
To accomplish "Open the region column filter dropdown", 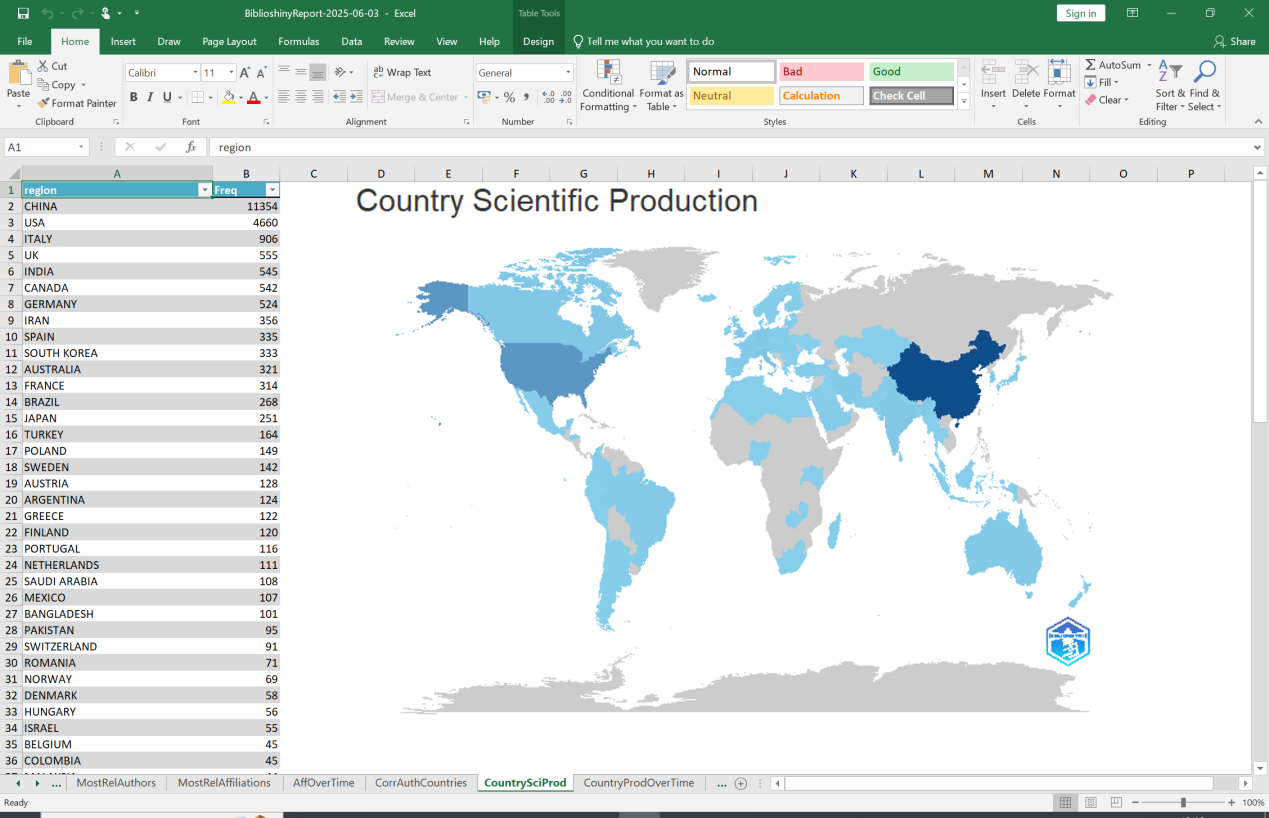I will pyautogui.click(x=205, y=190).
